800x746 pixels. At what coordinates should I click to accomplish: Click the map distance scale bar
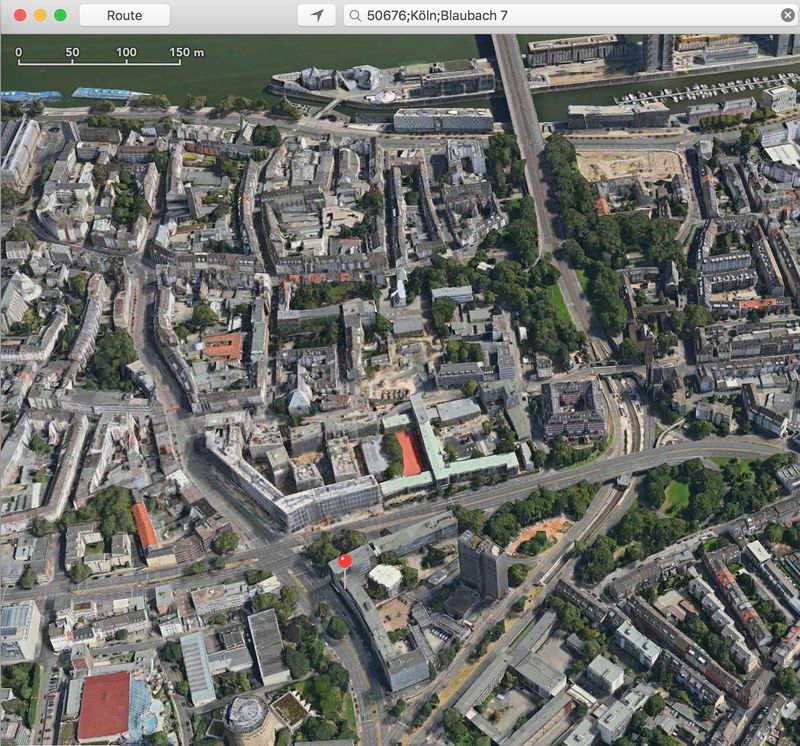(x=110, y=55)
